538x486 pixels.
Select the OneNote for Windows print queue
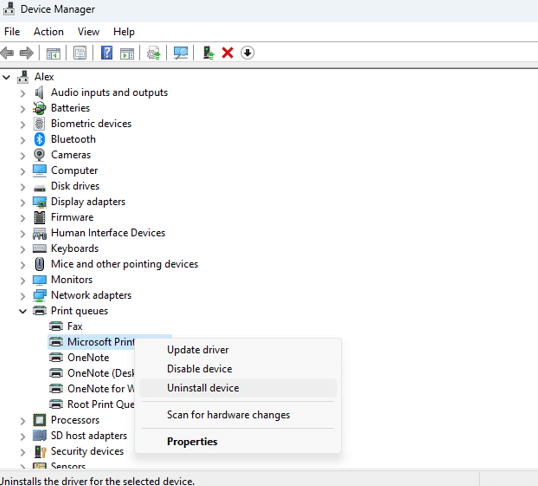coord(101,389)
